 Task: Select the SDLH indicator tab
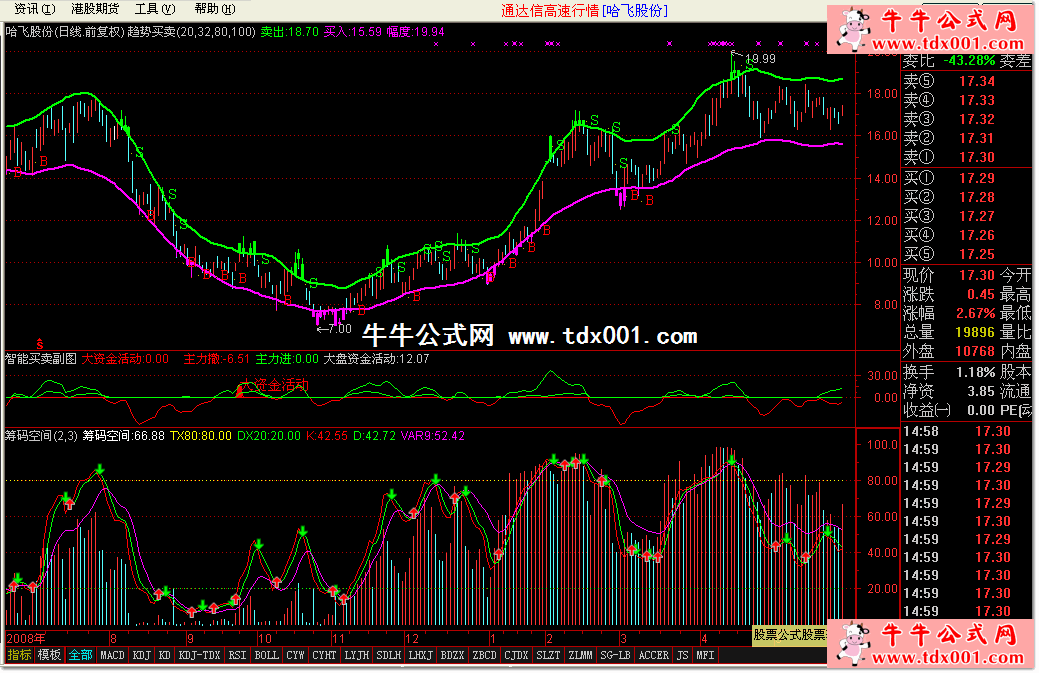coord(389,655)
